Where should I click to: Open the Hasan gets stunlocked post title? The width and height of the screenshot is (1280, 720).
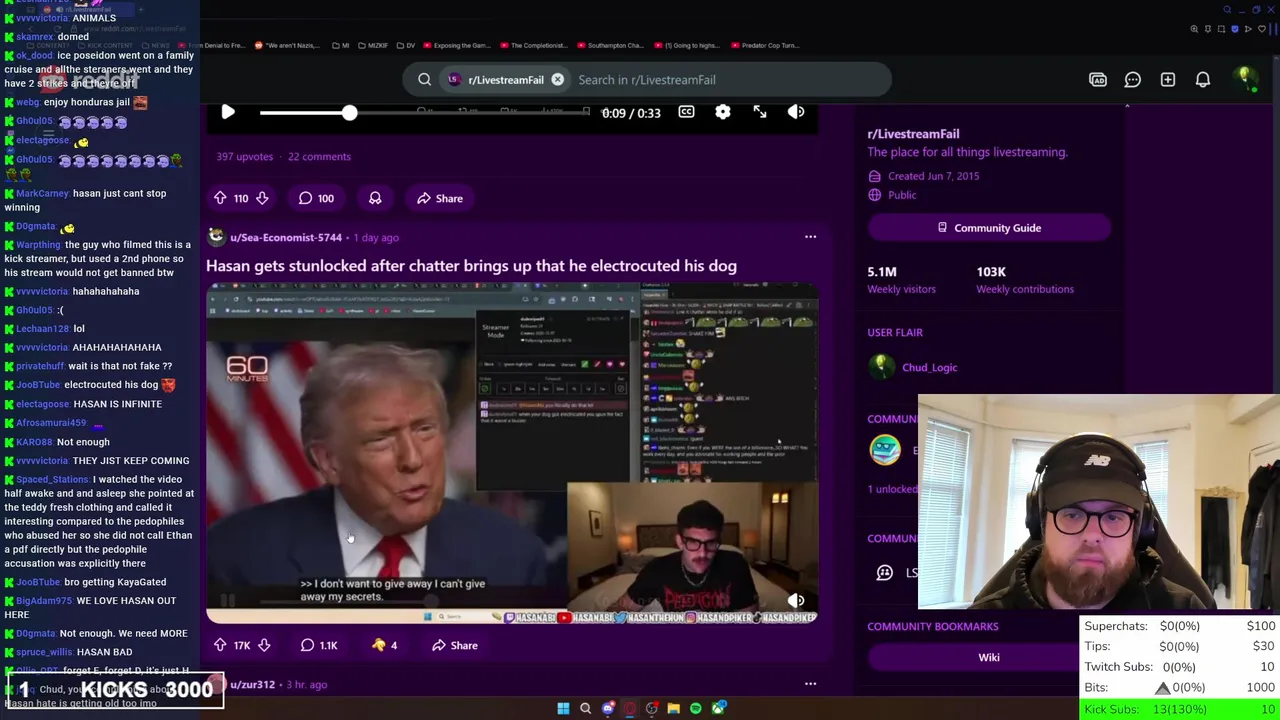471,266
